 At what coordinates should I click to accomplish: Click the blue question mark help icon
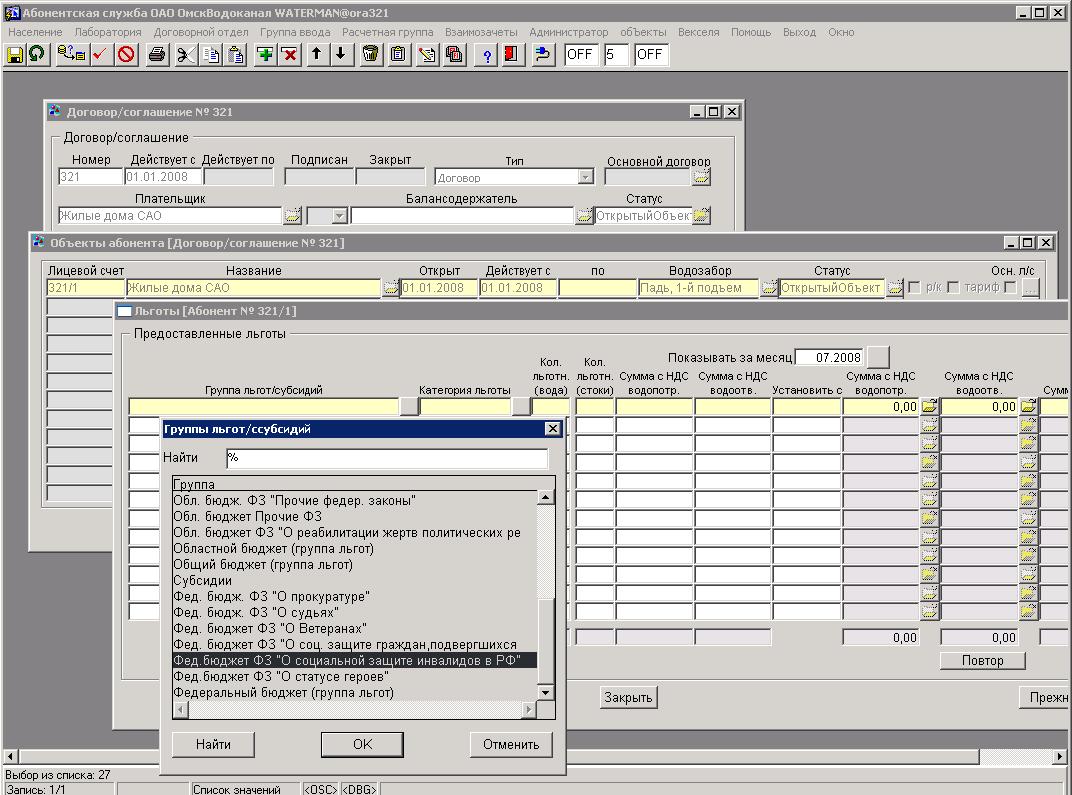pyautogui.click(x=489, y=55)
